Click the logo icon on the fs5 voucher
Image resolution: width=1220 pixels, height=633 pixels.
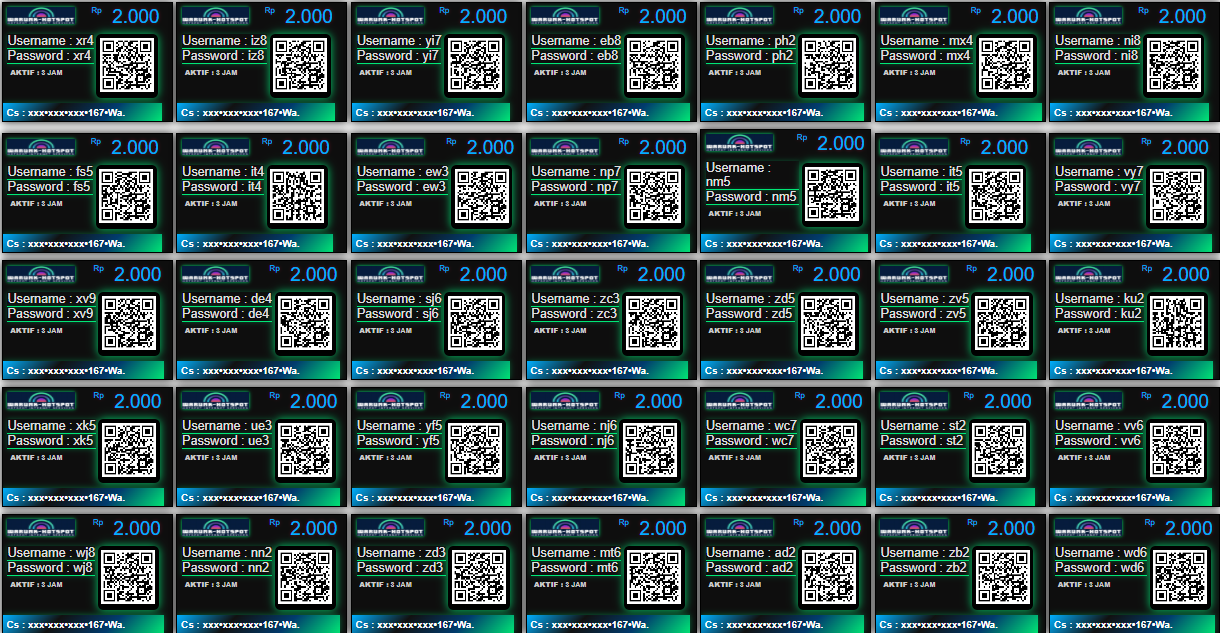(41, 146)
